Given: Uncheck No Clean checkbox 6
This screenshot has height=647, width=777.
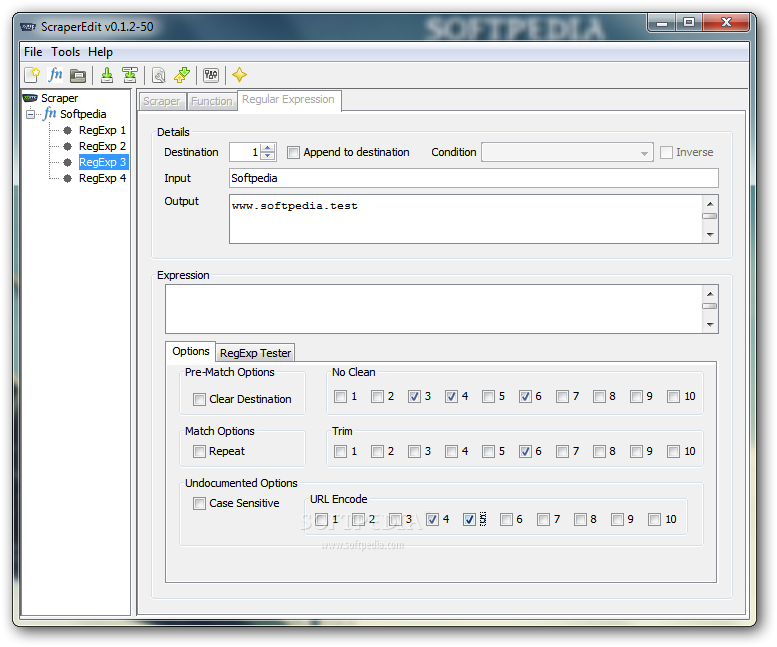Looking at the screenshot, I should (525, 396).
